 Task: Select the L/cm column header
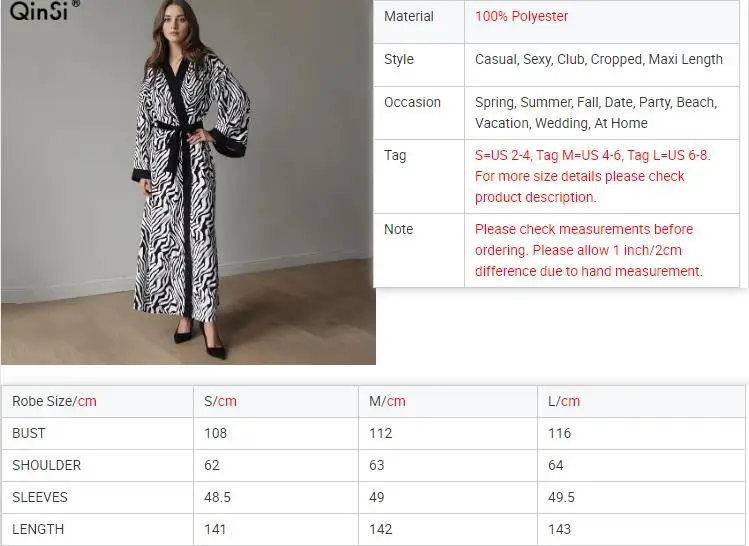point(564,401)
